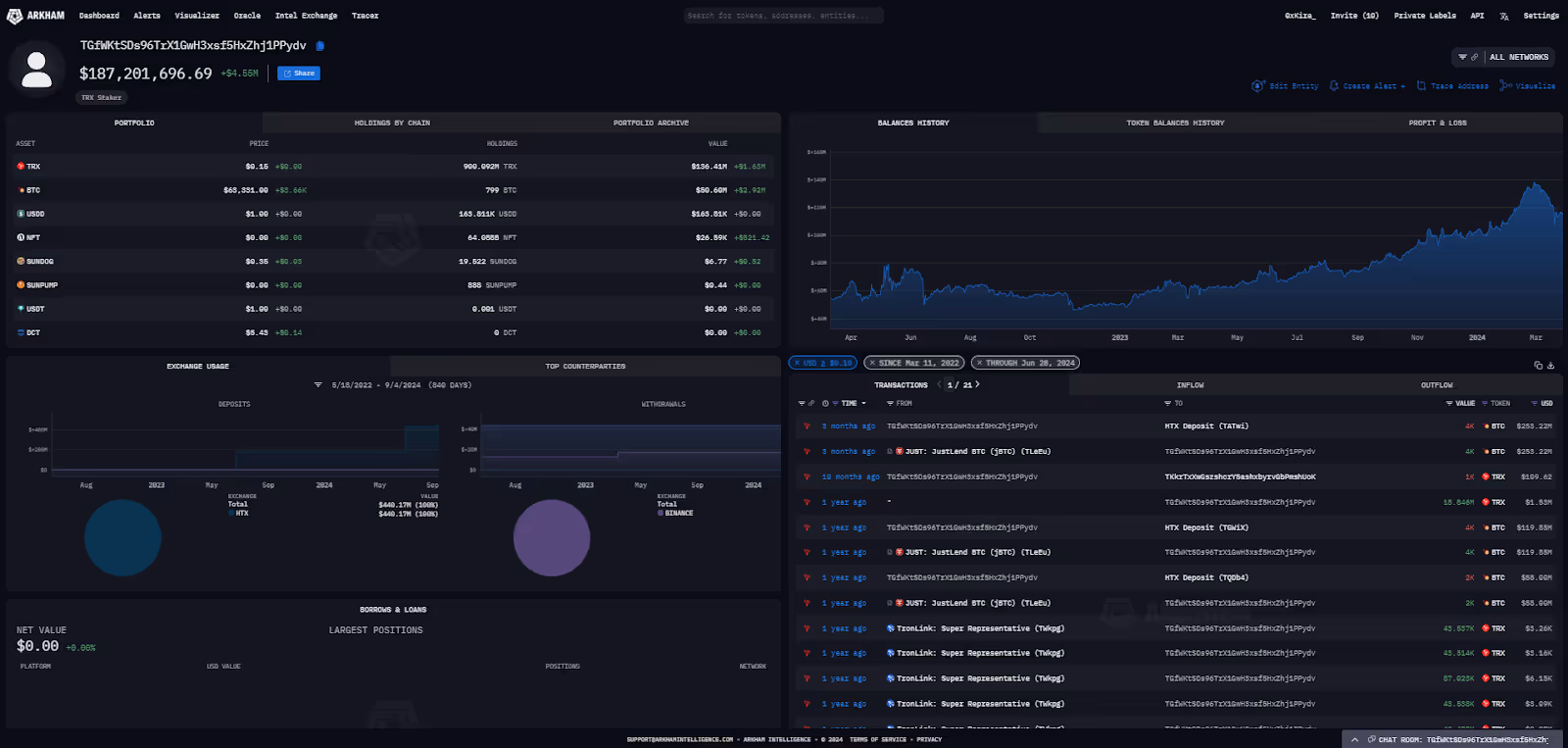
Task: Open the TKkrTXXw… recipient address in the 10 months ago row
Action: pos(1240,477)
